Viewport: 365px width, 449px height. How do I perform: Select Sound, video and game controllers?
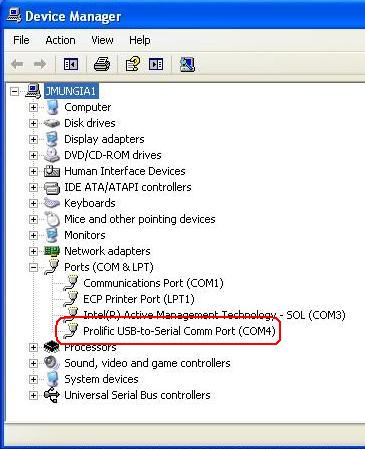tap(147, 363)
